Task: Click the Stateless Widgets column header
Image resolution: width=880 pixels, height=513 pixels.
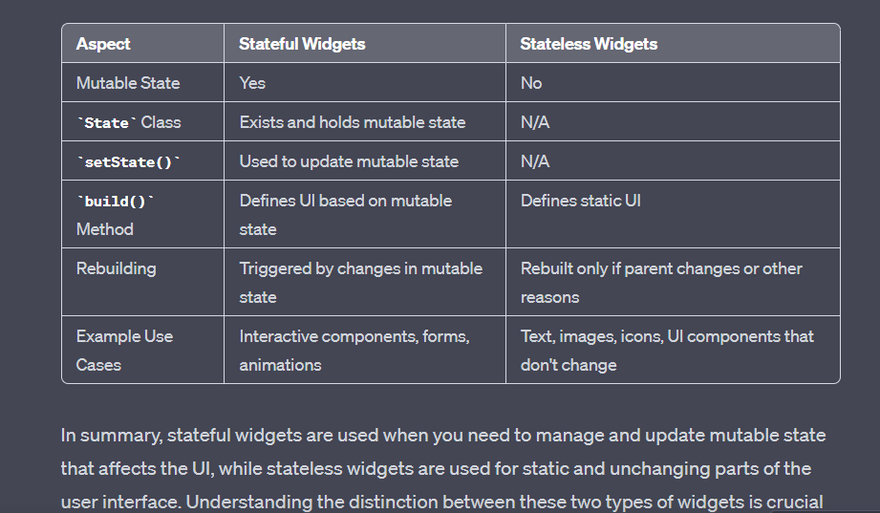Action: tap(588, 44)
